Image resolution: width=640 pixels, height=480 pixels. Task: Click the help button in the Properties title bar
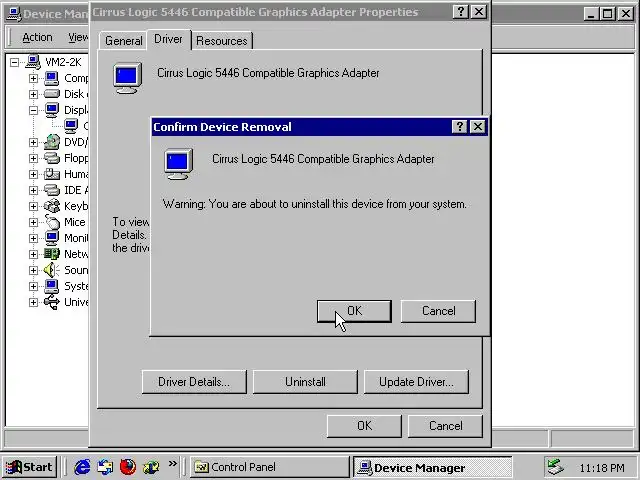[x=461, y=12]
